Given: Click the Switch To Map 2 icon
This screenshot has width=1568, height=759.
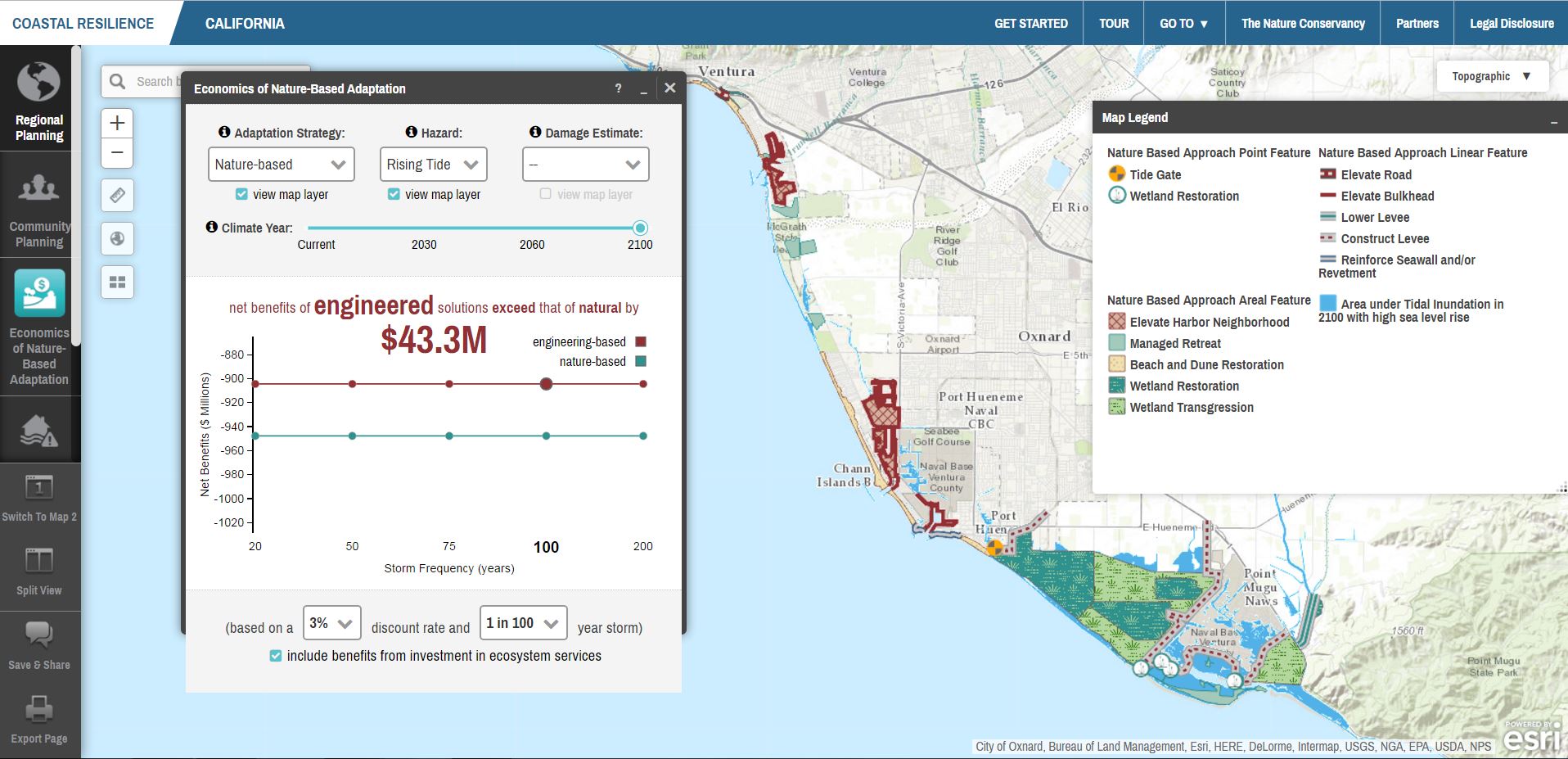Looking at the screenshot, I should (x=38, y=488).
